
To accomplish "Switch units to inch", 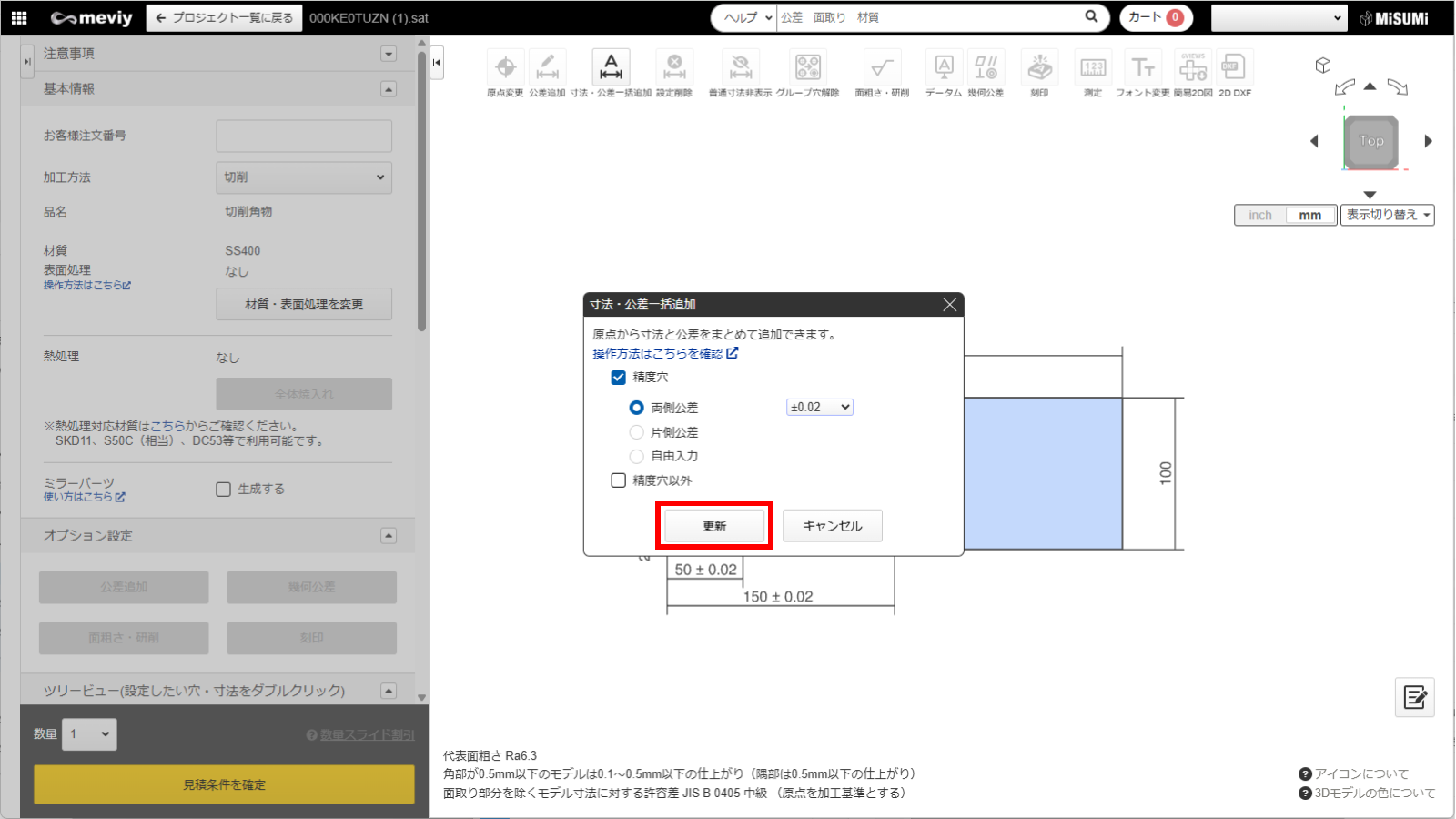I will coord(1260,216).
